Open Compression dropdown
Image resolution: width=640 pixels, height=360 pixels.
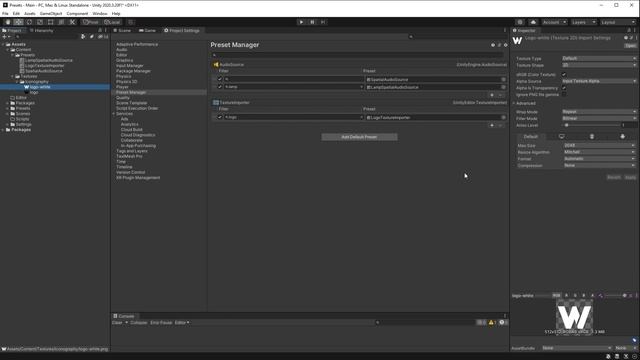click(599, 165)
